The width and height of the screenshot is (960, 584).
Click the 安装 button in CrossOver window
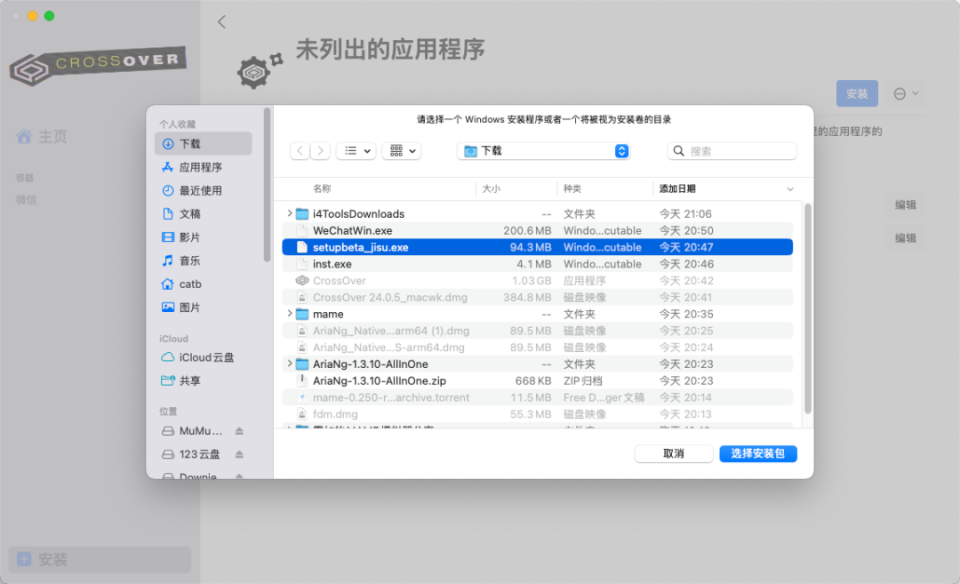coord(857,94)
